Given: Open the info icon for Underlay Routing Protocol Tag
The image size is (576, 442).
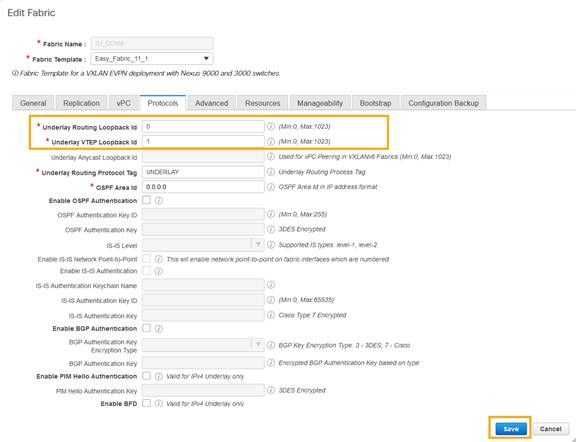Looking at the screenshot, I should tap(271, 172).
